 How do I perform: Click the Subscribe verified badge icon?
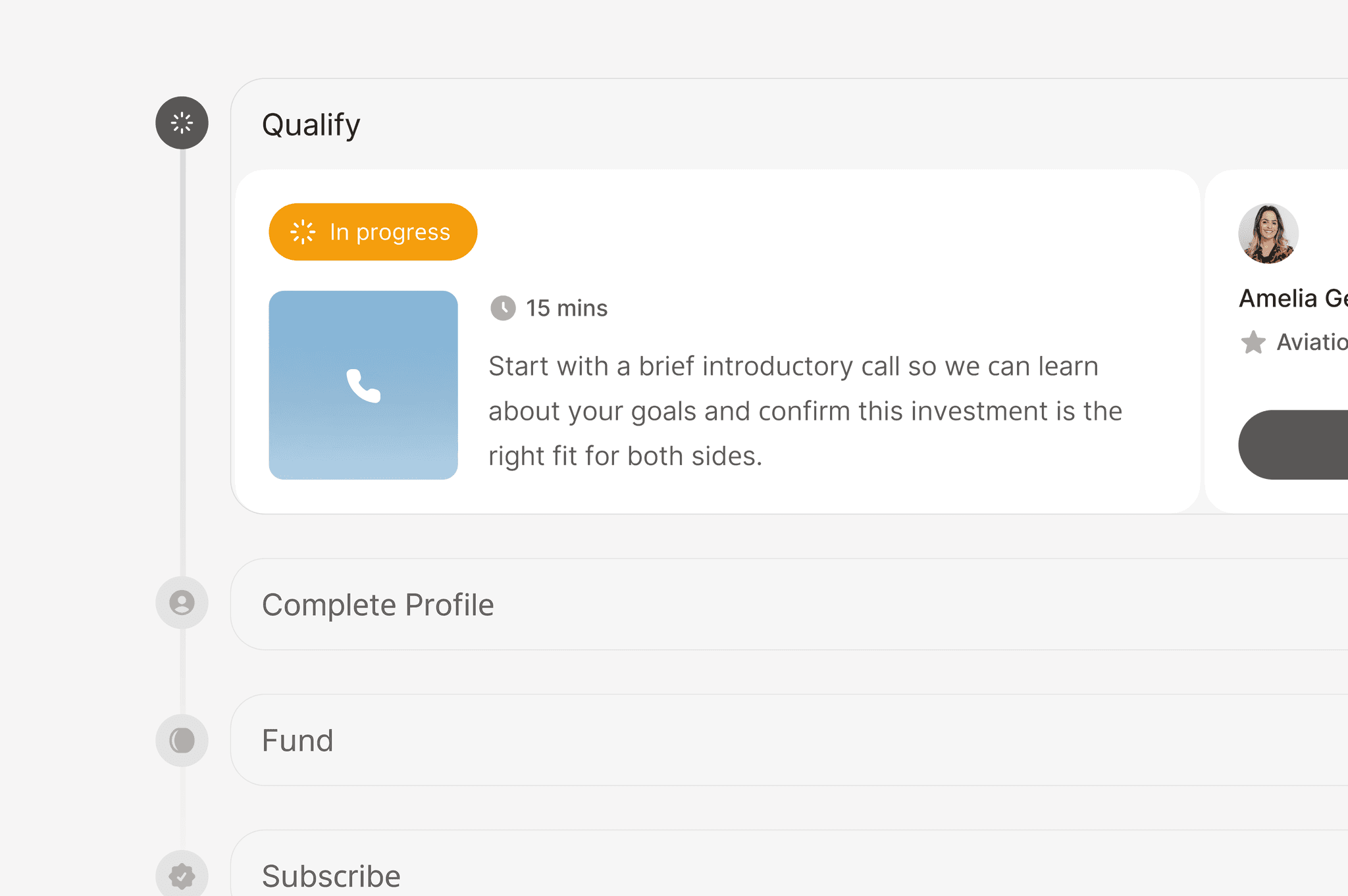point(182,875)
